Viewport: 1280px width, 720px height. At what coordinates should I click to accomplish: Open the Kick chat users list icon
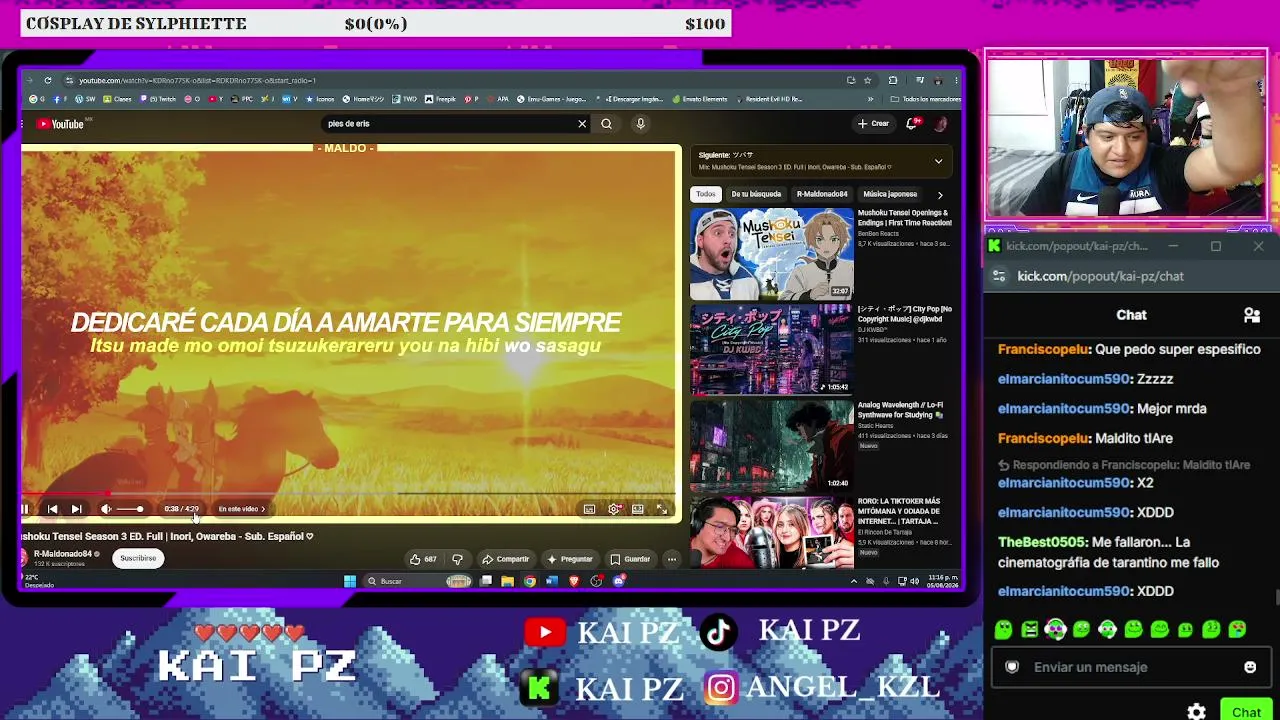[x=1251, y=315]
